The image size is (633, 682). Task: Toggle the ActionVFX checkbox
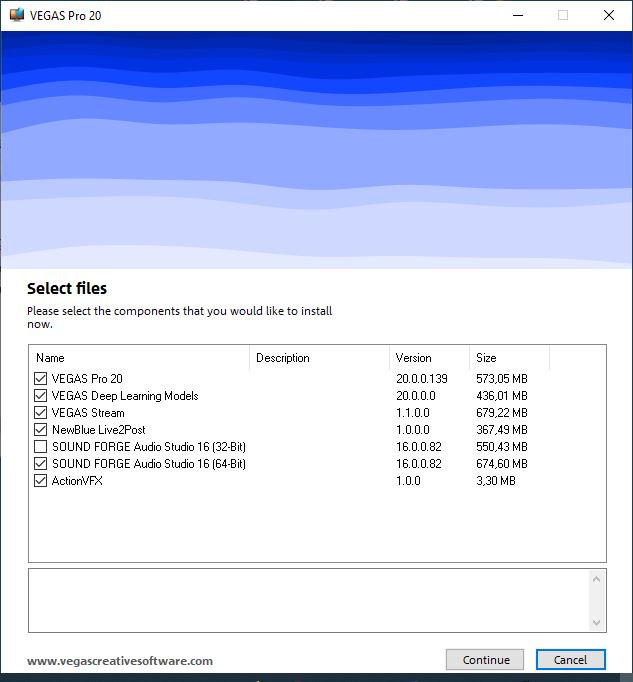point(40,481)
